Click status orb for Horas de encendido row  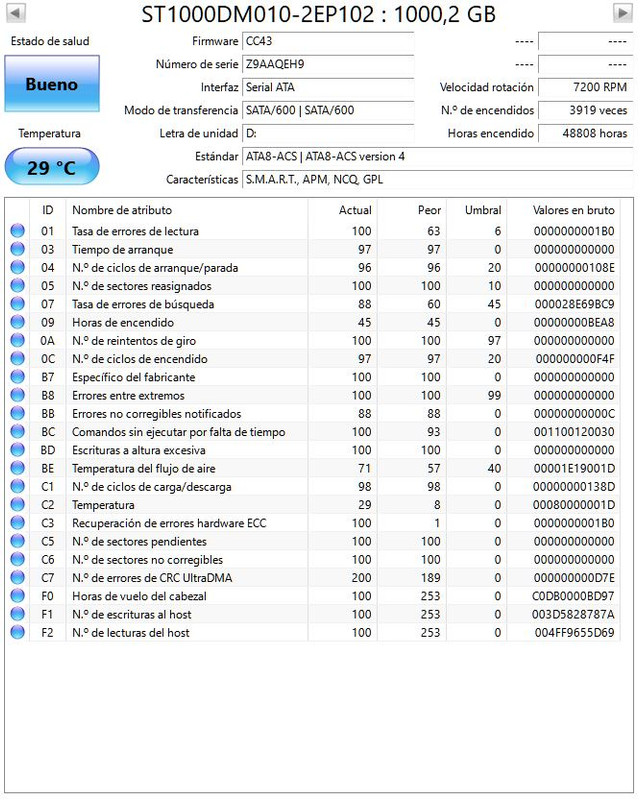[17, 322]
